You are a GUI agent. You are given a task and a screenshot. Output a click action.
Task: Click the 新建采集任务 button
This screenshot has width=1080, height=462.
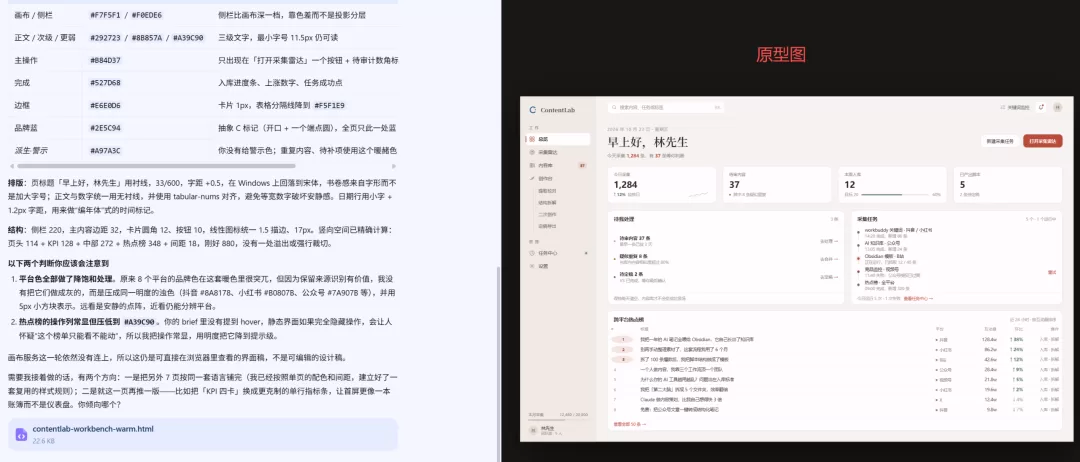point(999,140)
